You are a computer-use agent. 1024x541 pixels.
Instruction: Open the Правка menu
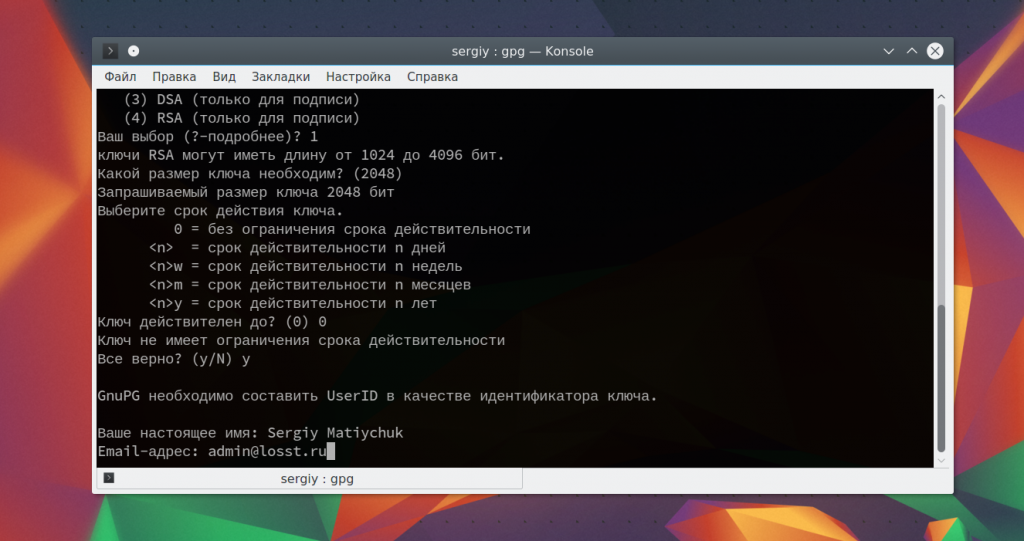(x=174, y=77)
